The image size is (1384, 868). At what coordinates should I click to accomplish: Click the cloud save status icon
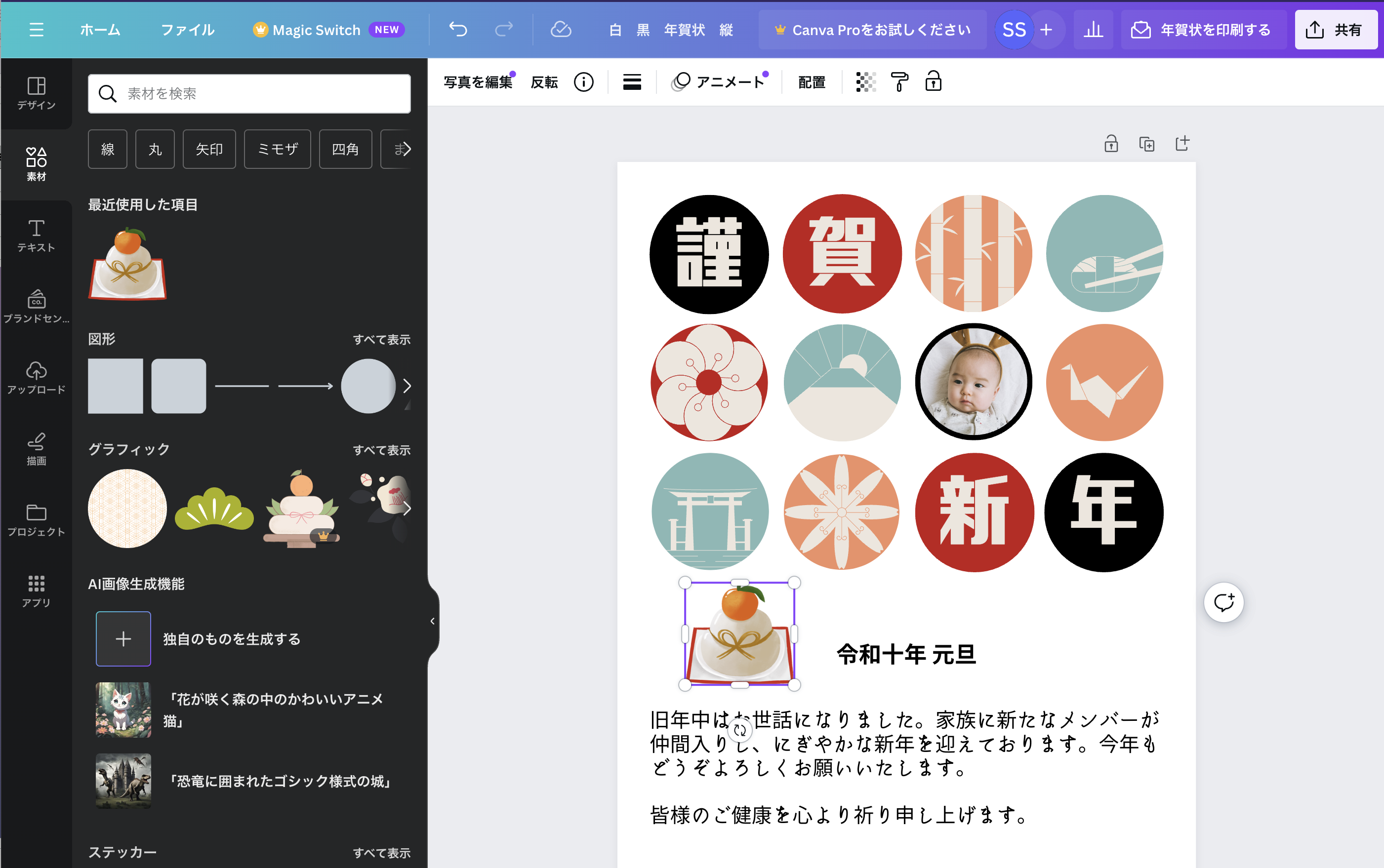coord(561,29)
